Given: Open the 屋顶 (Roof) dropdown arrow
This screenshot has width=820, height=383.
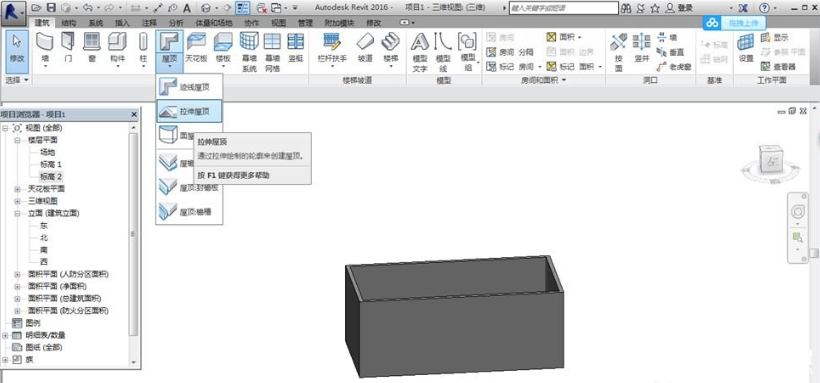Looking at the screenshot, I should pyautogui.click(x=169, y=67).
